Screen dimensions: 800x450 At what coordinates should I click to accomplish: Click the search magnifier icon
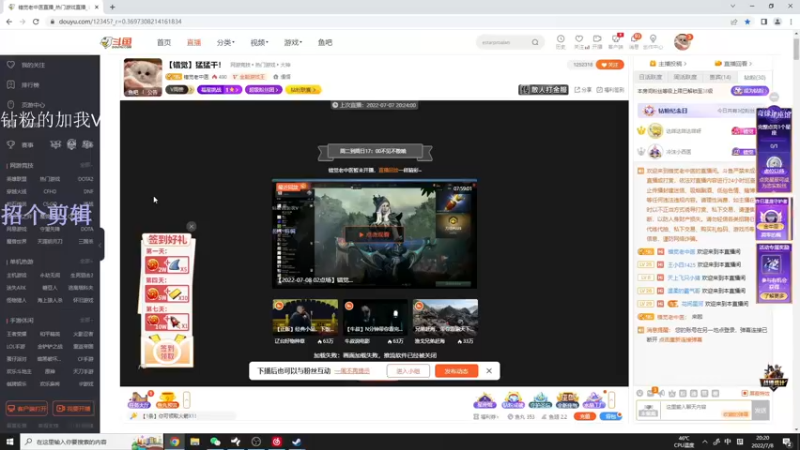535,42
